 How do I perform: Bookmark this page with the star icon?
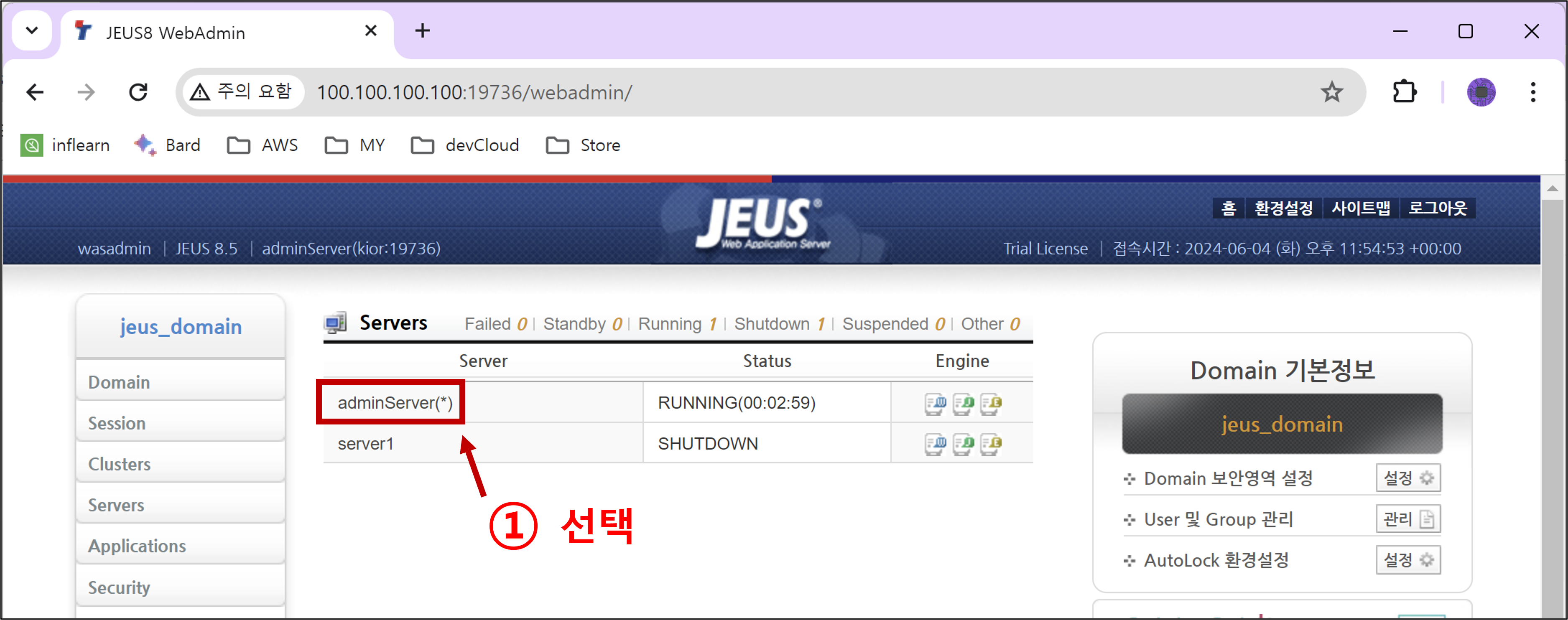tap(1331, 92)
